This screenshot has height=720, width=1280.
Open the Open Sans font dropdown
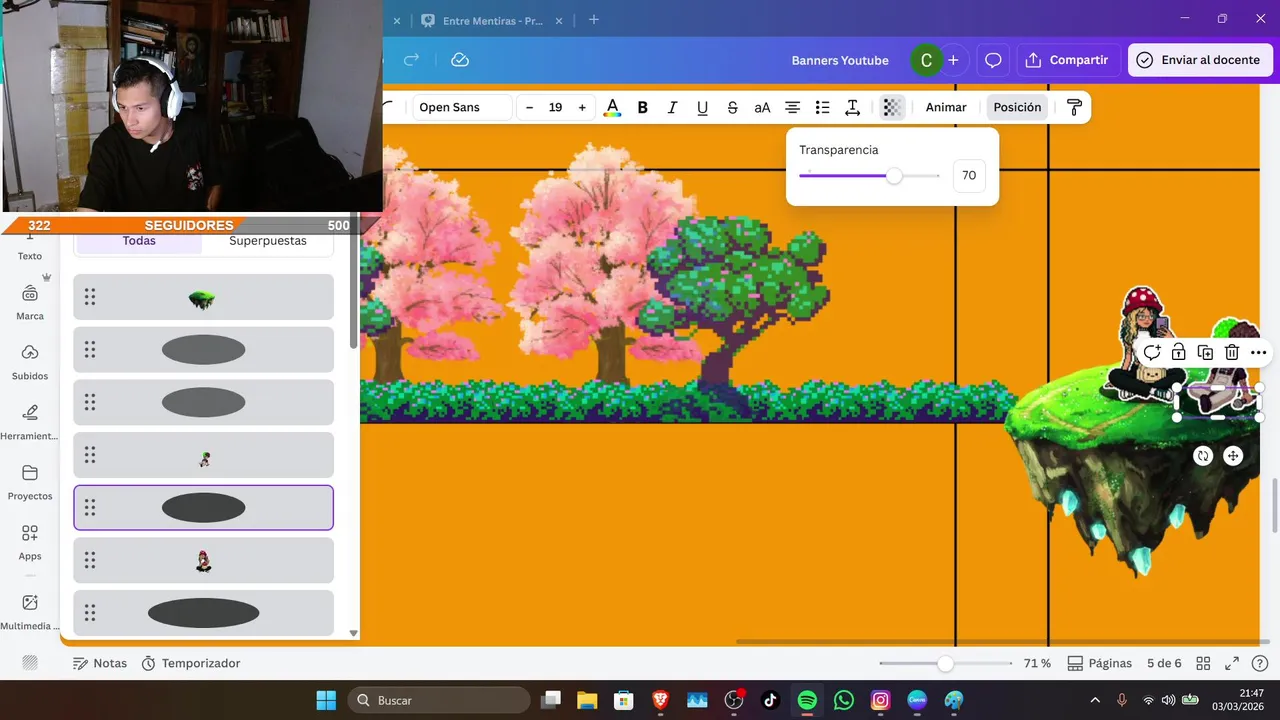(462, 107)
